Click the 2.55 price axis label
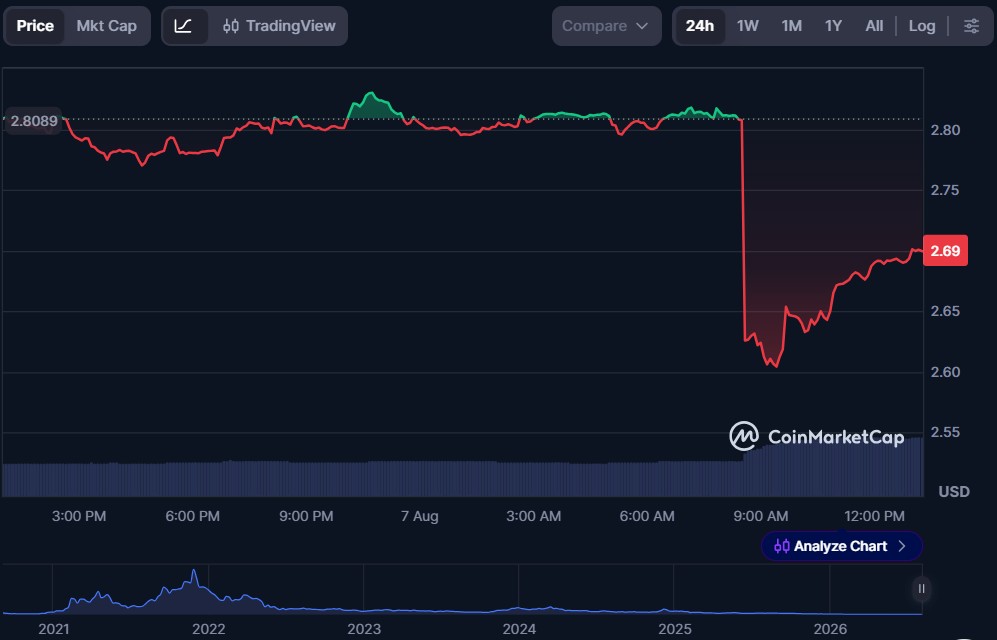This screenshot has height=640, width=997. click(945, 432)
